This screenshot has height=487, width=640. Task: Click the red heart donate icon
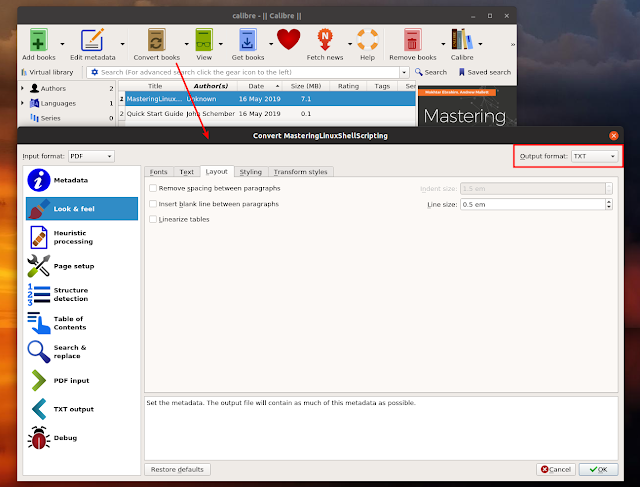[x=288, y=40]
